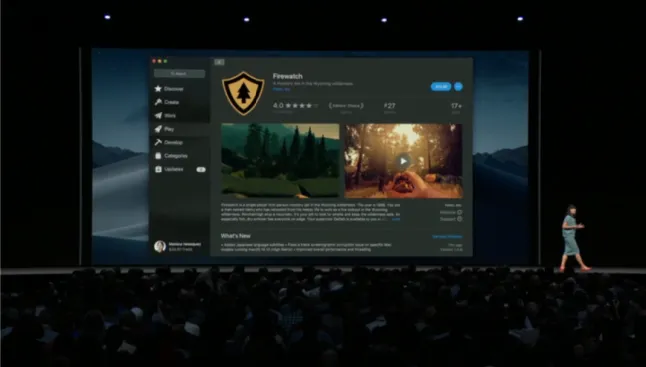
Task: Open the user account profile at sidebar bottom
Action: click(x=178, y=246)
